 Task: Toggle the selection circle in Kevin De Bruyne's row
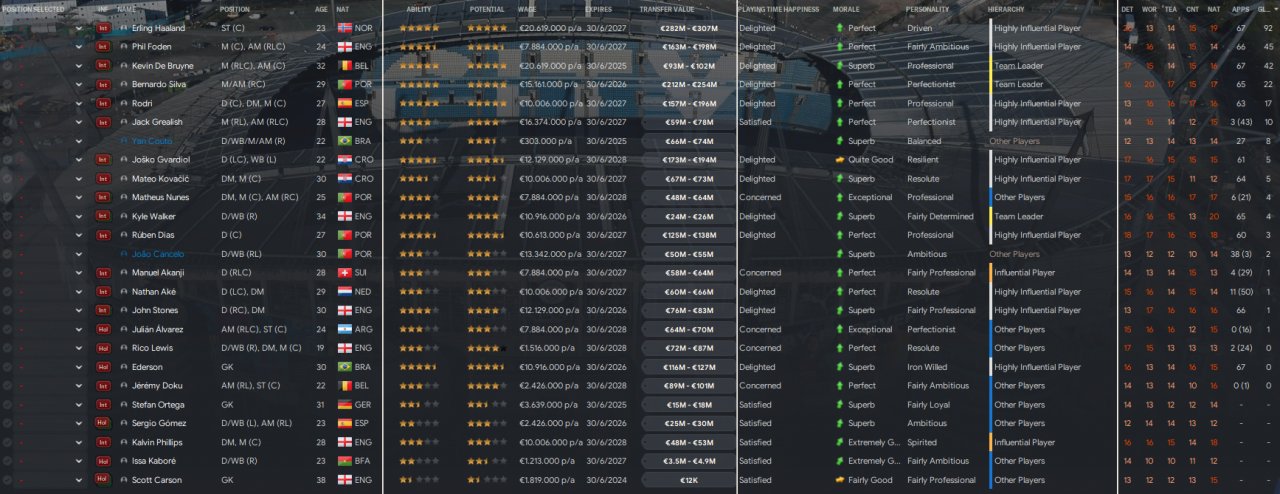point(8,66)
